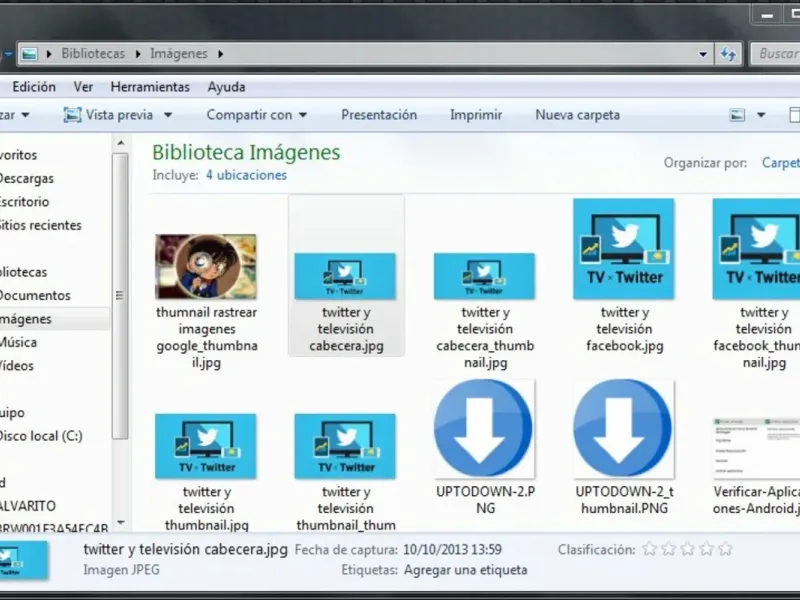Click the details pane preview thumbnail

click(22, 560)
